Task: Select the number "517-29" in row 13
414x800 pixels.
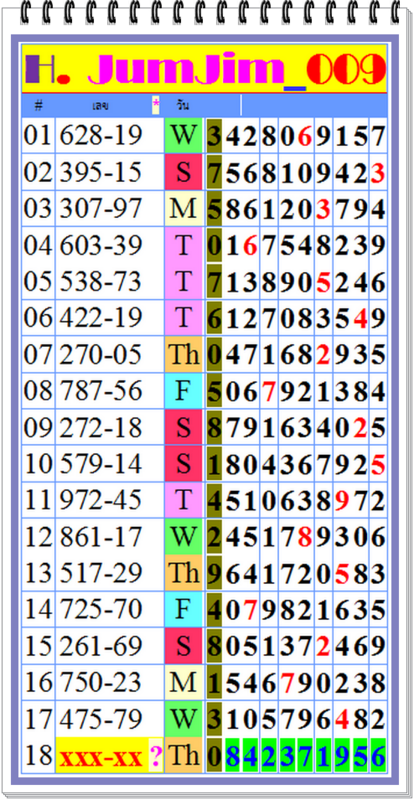Action: [100, 572]
